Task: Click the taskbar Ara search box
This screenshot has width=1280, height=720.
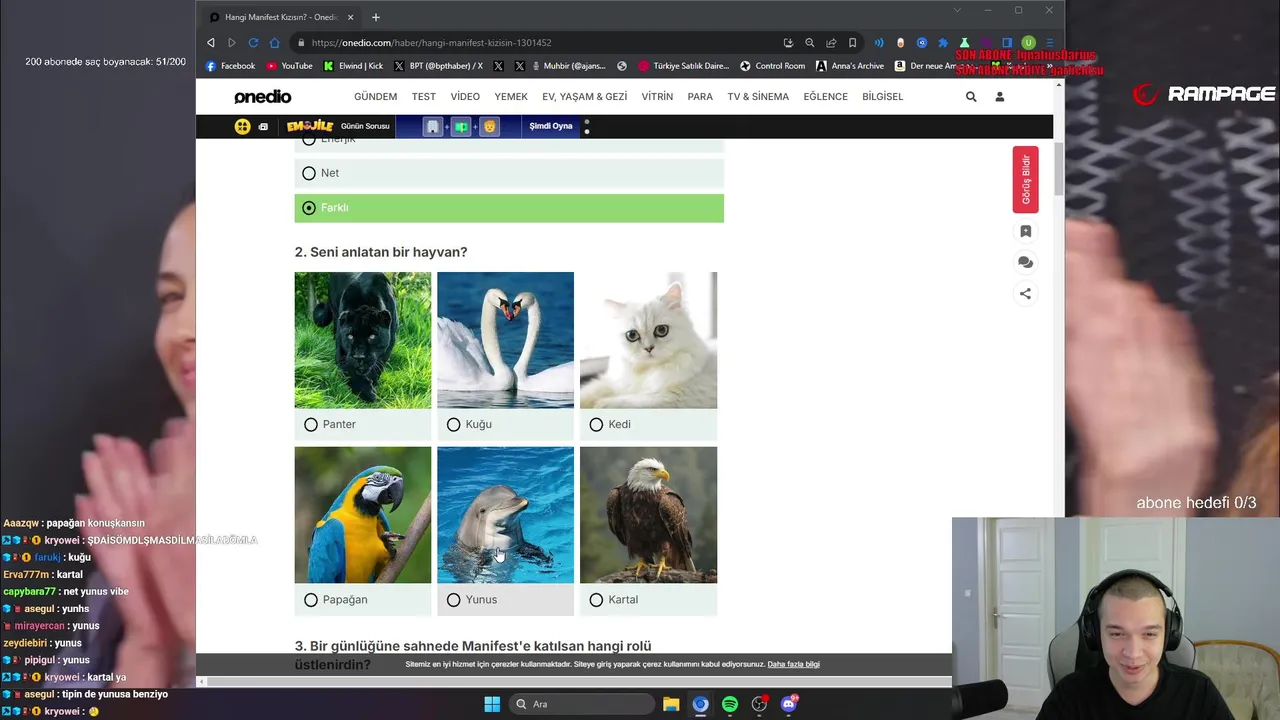Action: 581,704
